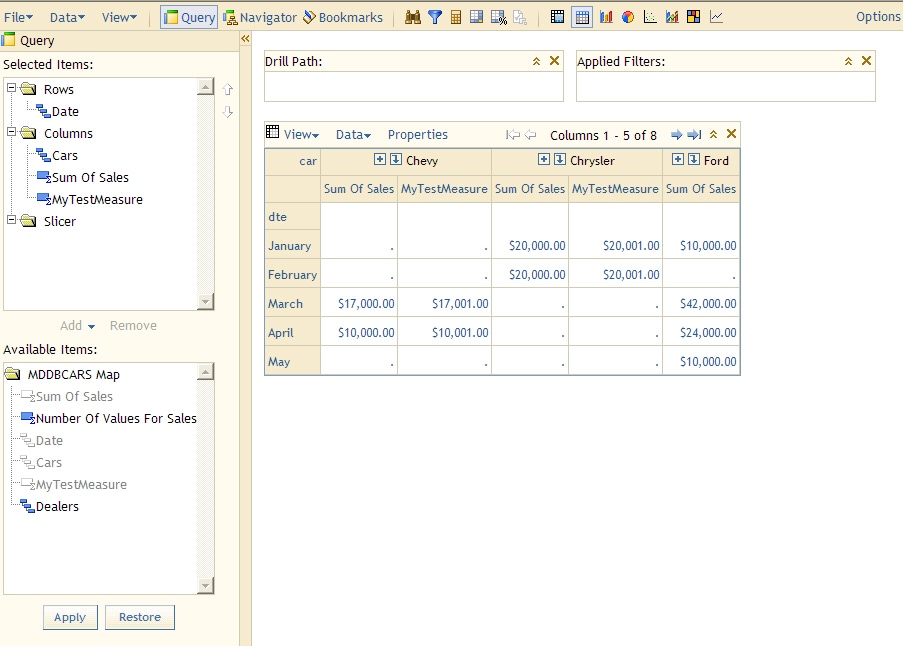The width and height of the screenshot is (903, 646).
Task: Select the tile chart view icon
Action: tap(692, 16)
